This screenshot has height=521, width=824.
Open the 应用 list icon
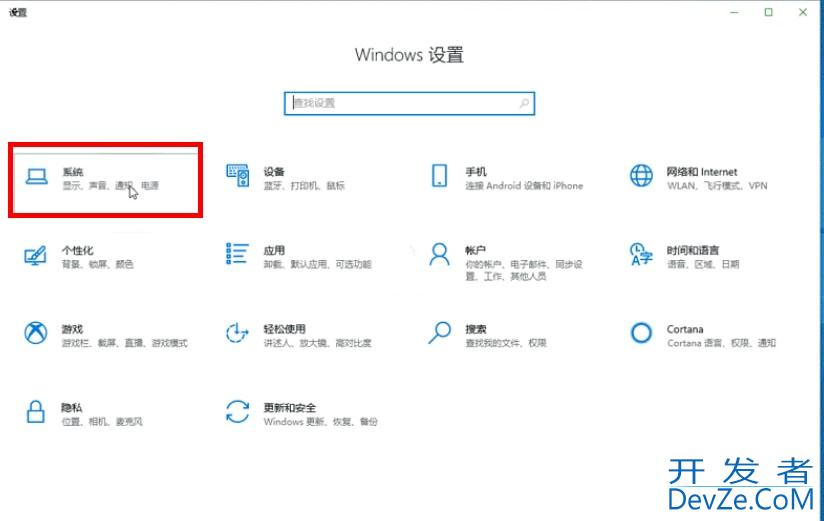pyautogui.click(x=237, y=253)
